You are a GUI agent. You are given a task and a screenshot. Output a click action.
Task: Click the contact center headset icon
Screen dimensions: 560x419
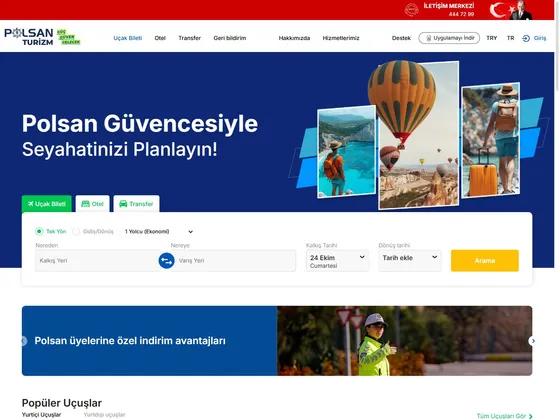click(x=411, y=10)
